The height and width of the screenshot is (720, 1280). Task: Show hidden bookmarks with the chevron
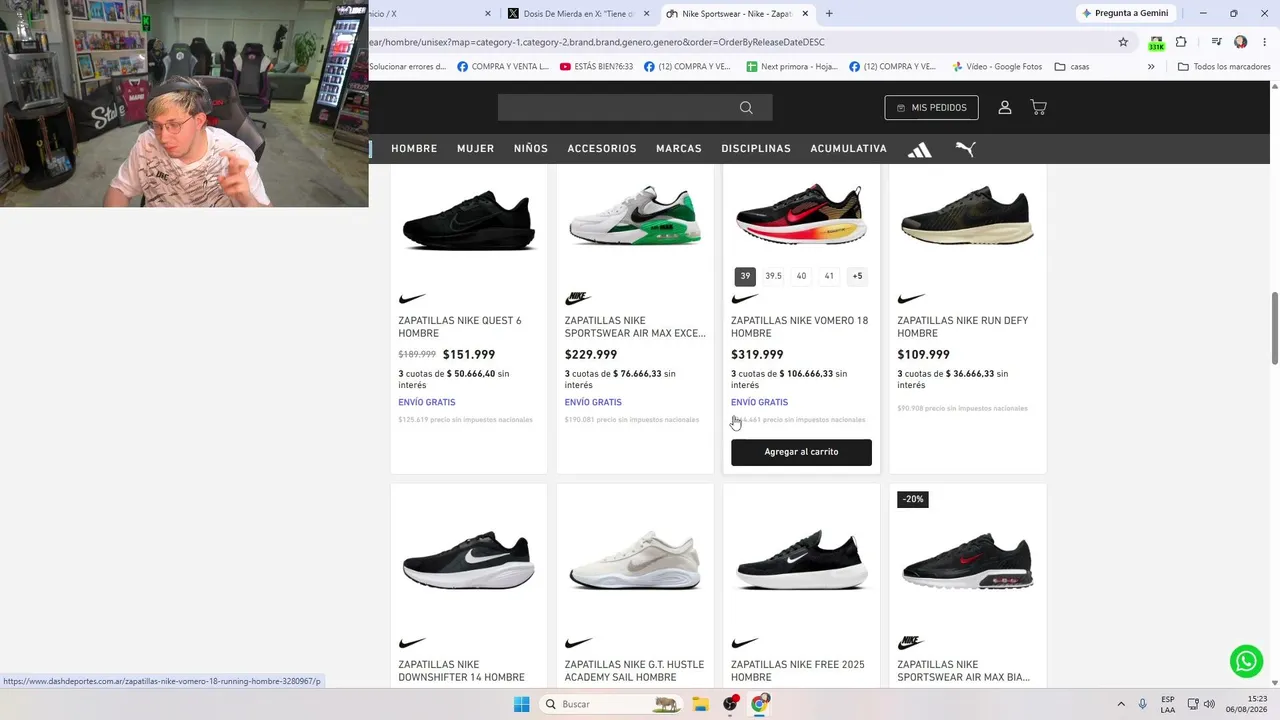pyautogui.click(x=1151, y=67)
